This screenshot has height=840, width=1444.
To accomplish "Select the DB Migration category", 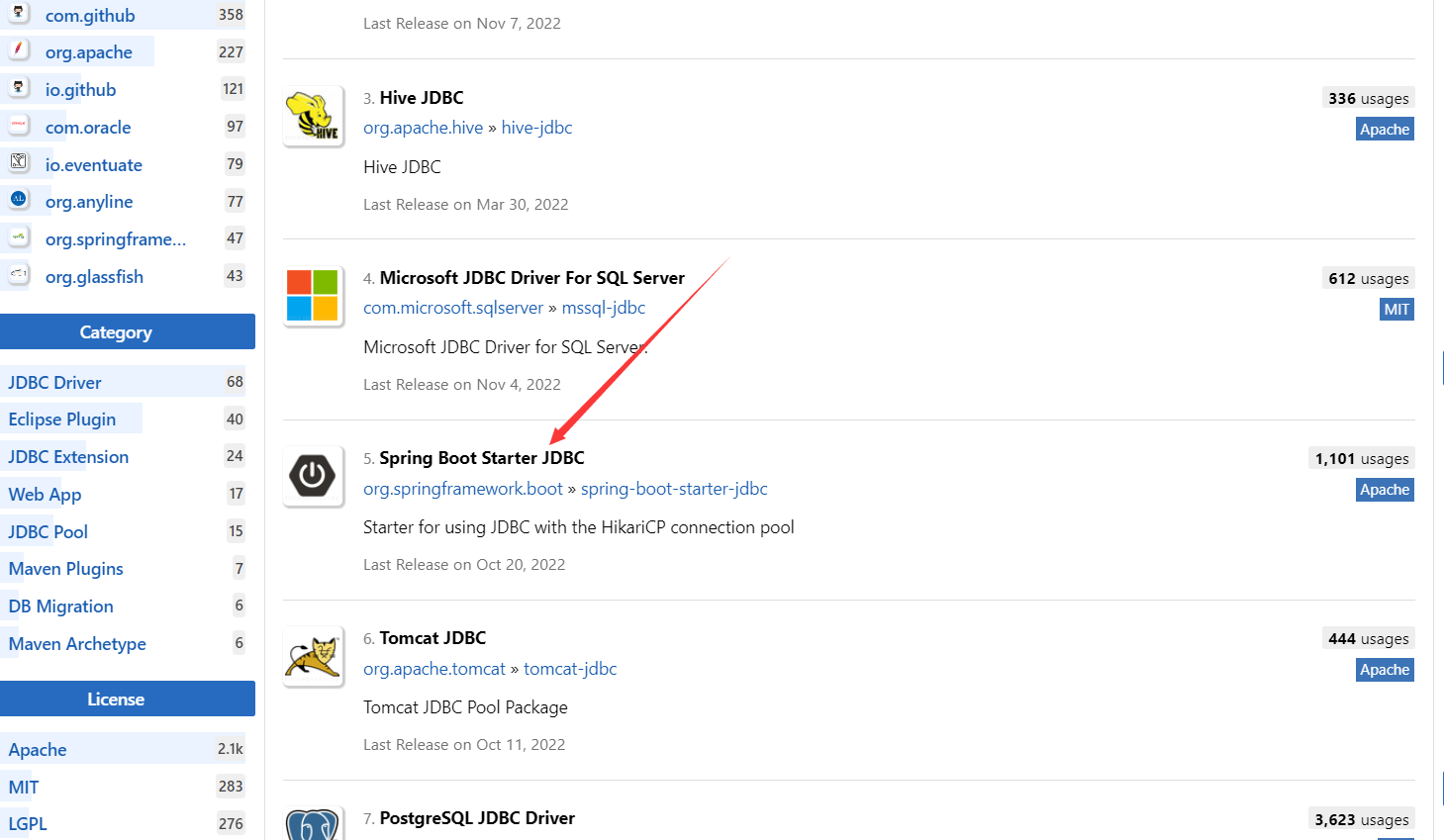I will coord(61,607).
